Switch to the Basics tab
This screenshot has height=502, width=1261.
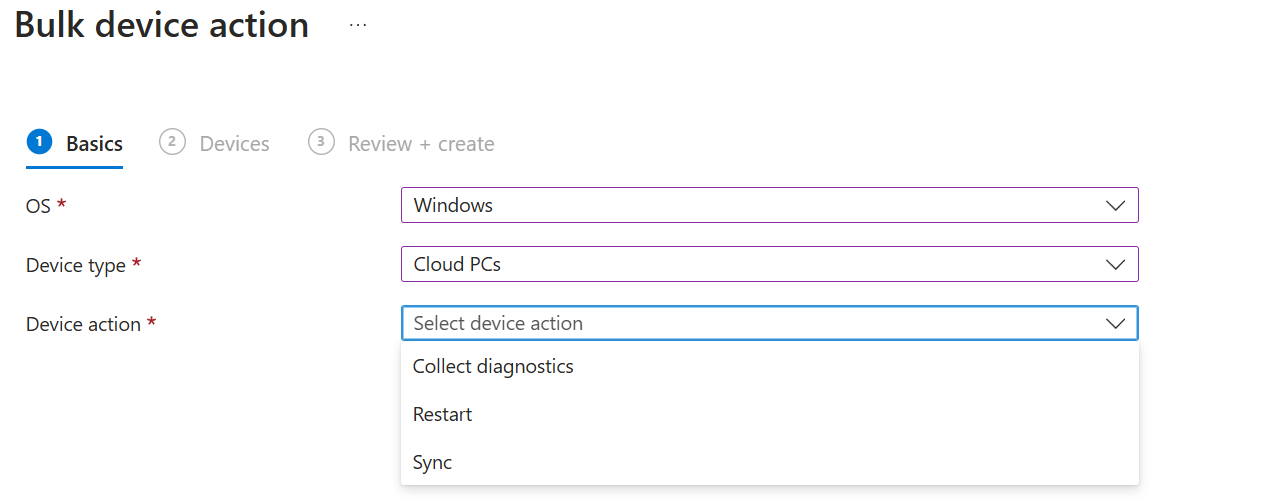[x=94, y=144]
